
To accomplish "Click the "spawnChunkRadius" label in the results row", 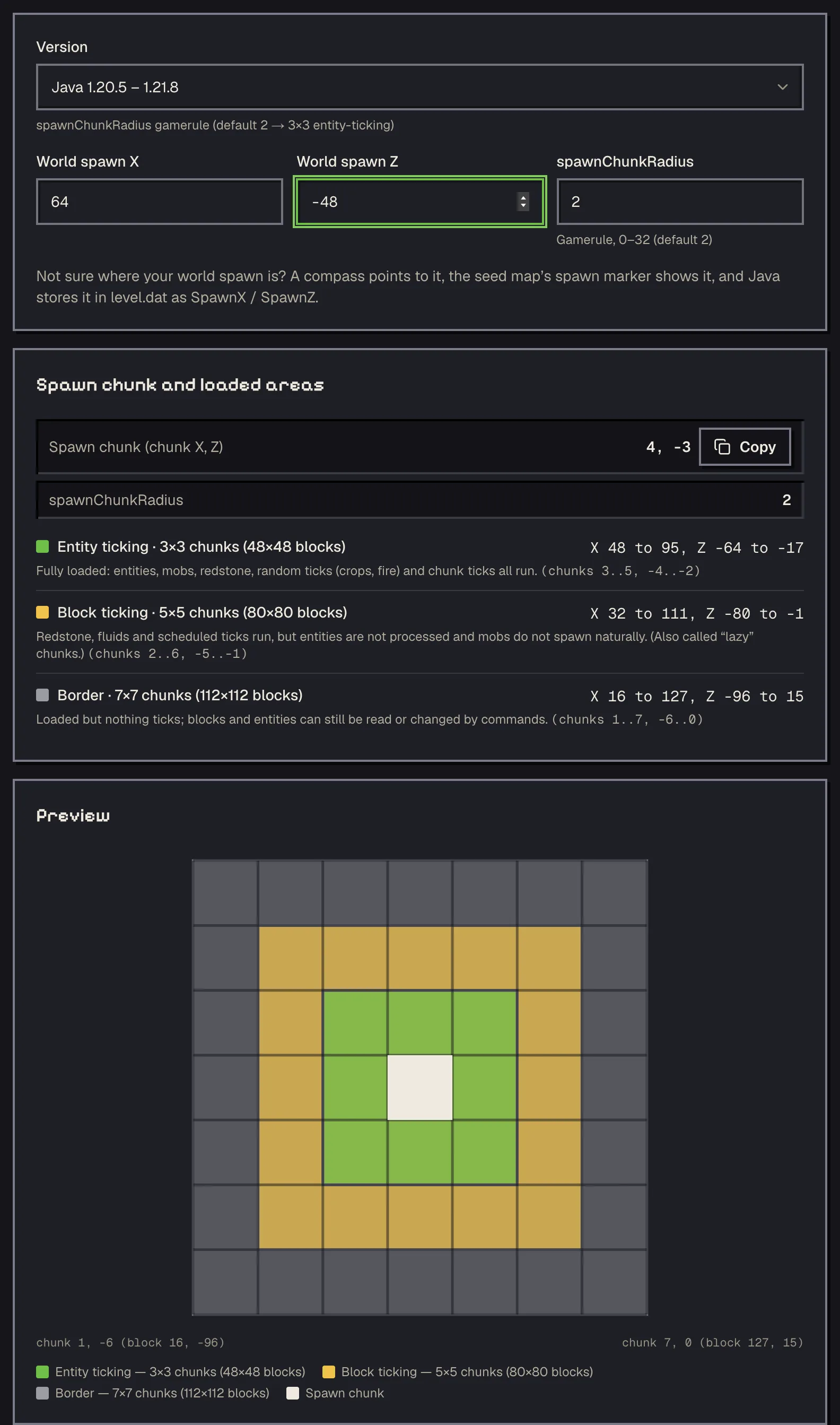I will tap(116, 500).
